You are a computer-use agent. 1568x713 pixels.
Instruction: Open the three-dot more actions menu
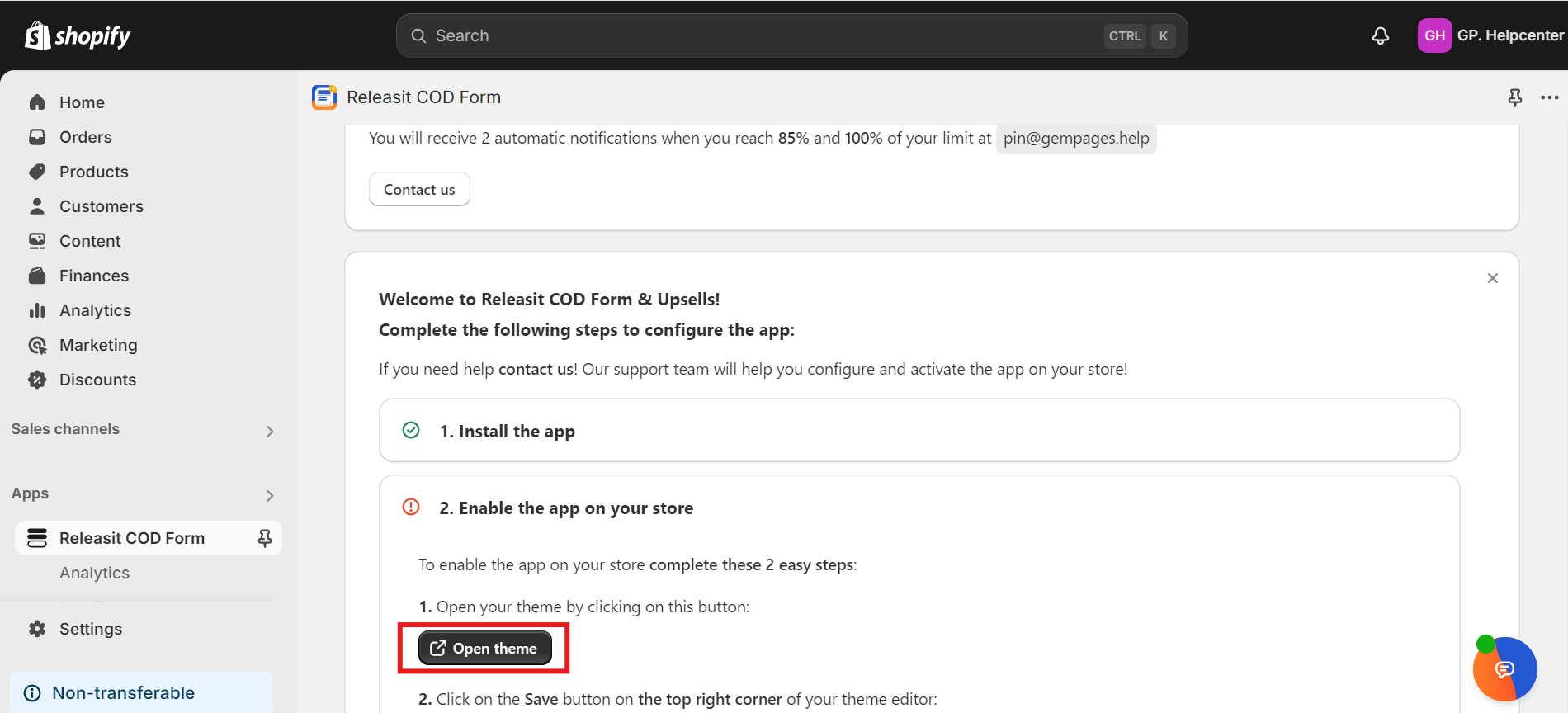(1549, 97)
